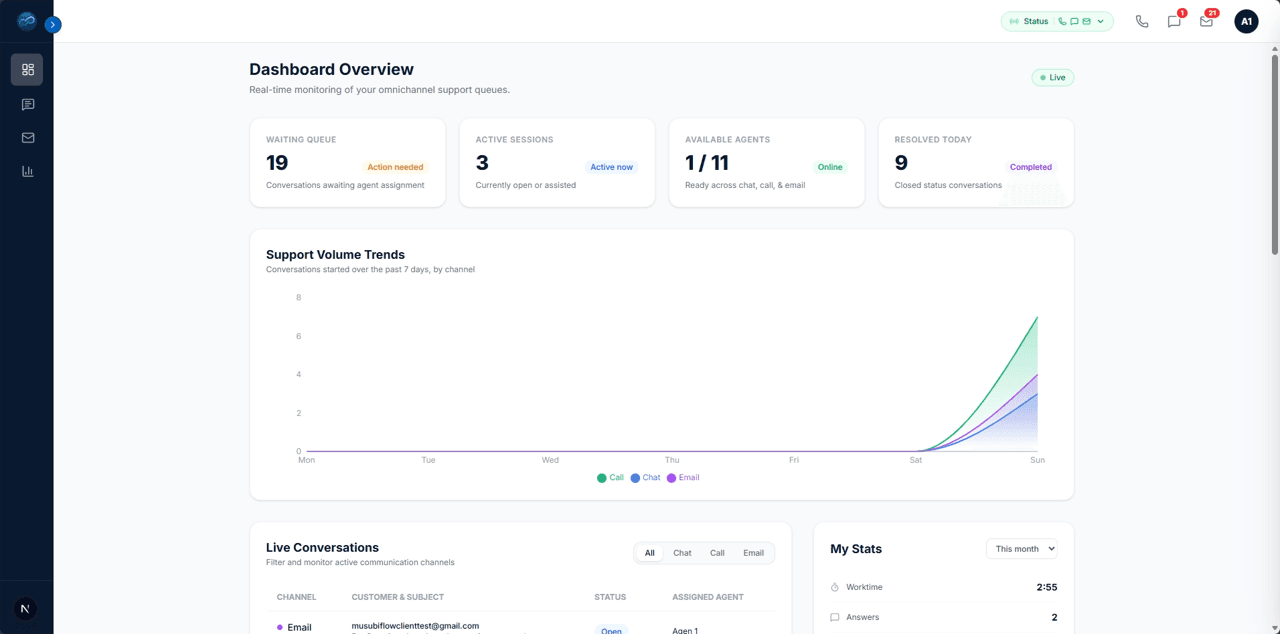This screenshot has height=634, width=1280.
Task: Toggle the Call series in chart legend
Action: pyautogui.click(x=610, y=478)
